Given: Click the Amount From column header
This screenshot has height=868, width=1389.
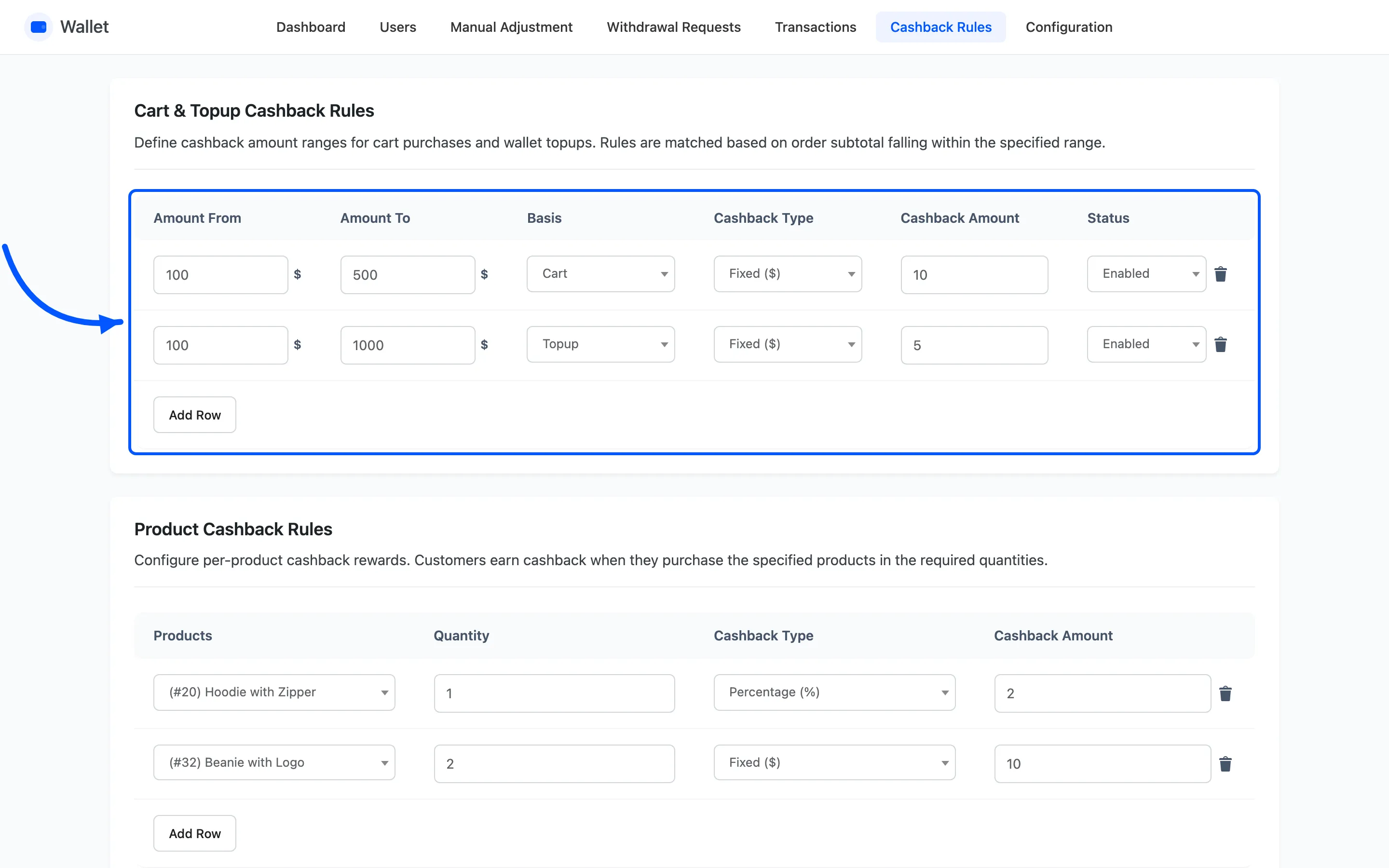Looking at the screenshot, I should tap(197, 218).
